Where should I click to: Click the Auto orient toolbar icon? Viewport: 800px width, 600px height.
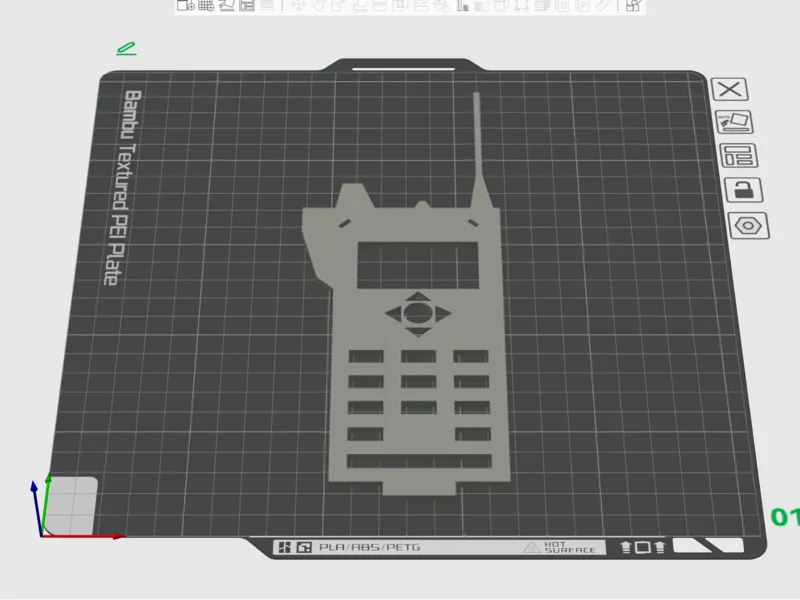227,6
